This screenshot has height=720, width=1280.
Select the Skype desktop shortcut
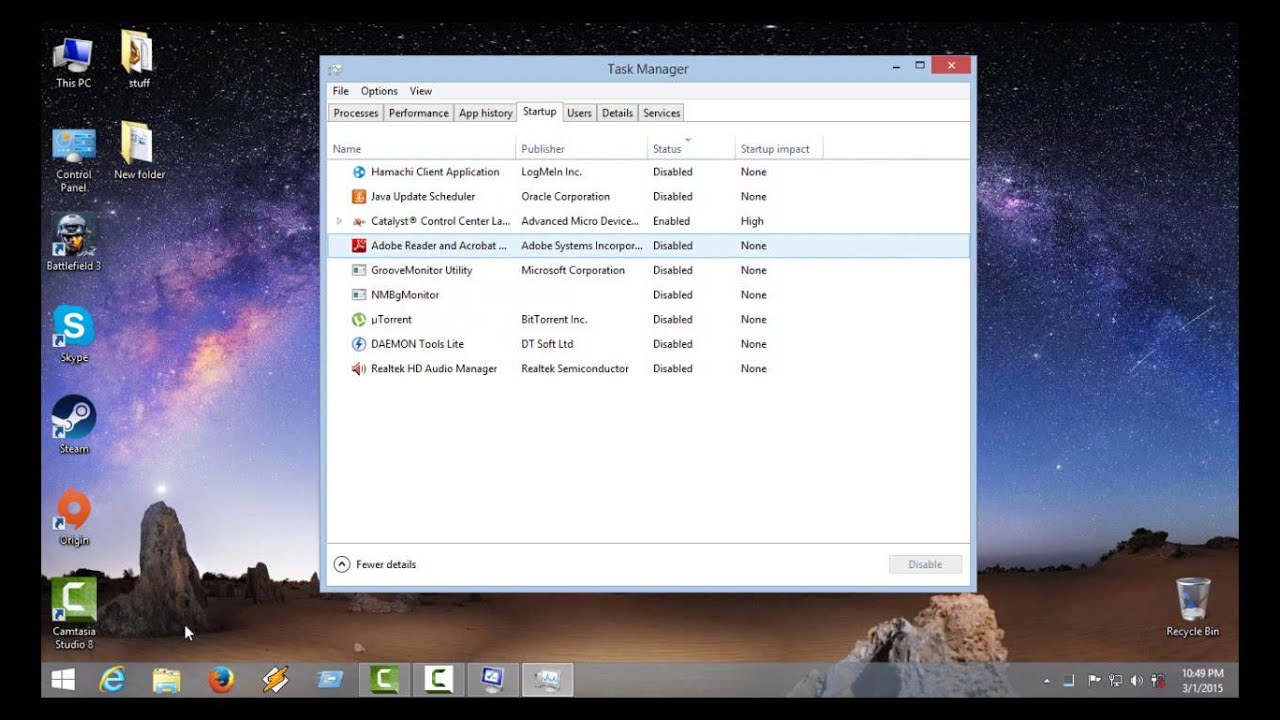pos(74,334)
